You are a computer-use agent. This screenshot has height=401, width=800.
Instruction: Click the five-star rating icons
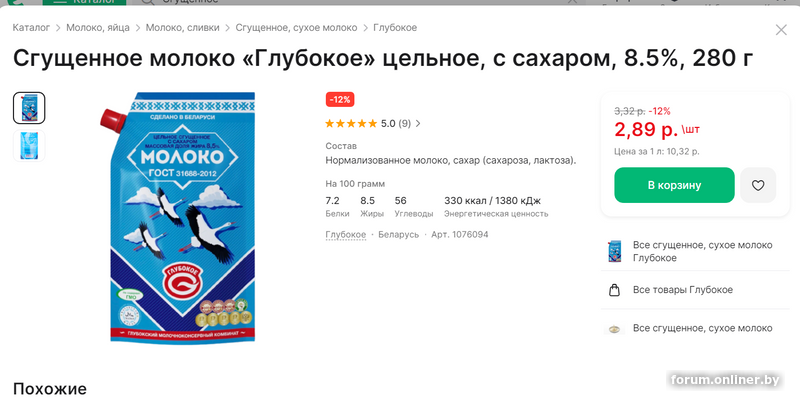coord(351,123)
